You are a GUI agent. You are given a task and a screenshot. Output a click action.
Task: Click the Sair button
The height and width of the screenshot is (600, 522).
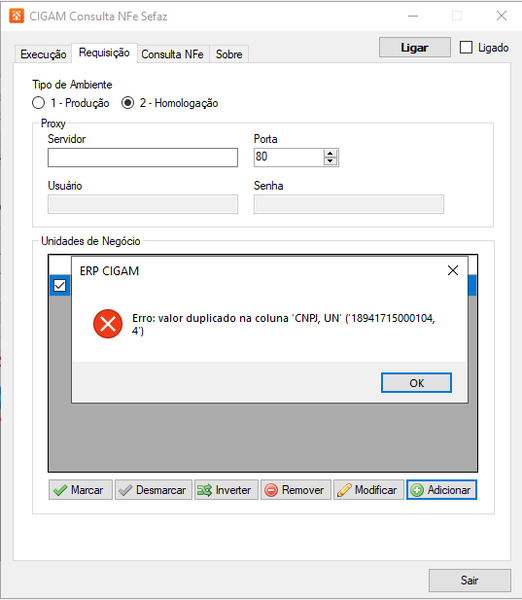tap(470, 580)
